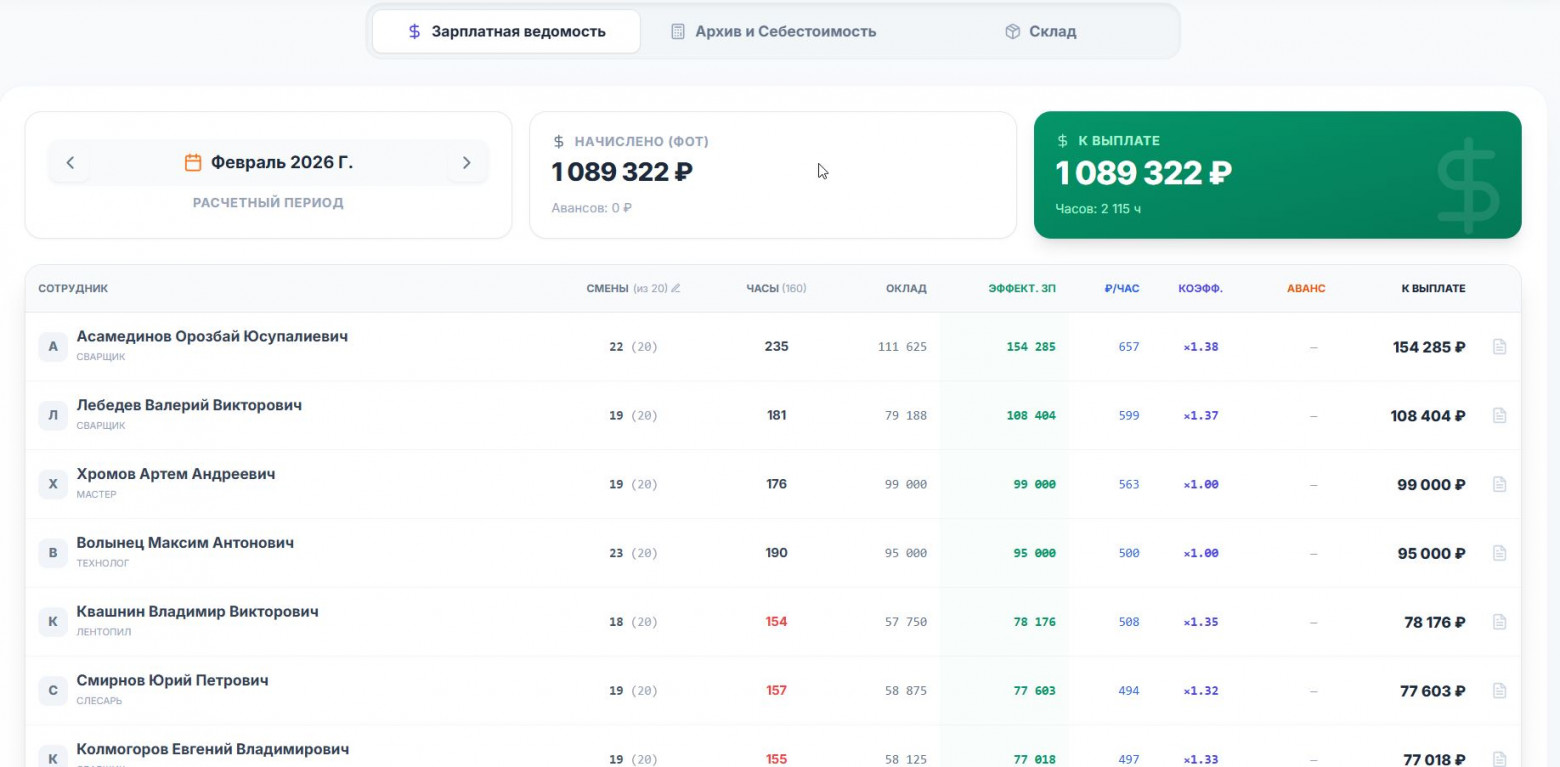Click calendar icon beside Февраль 2026
The height and width of the screenshot is (767, 1560).
click(193, 163)
